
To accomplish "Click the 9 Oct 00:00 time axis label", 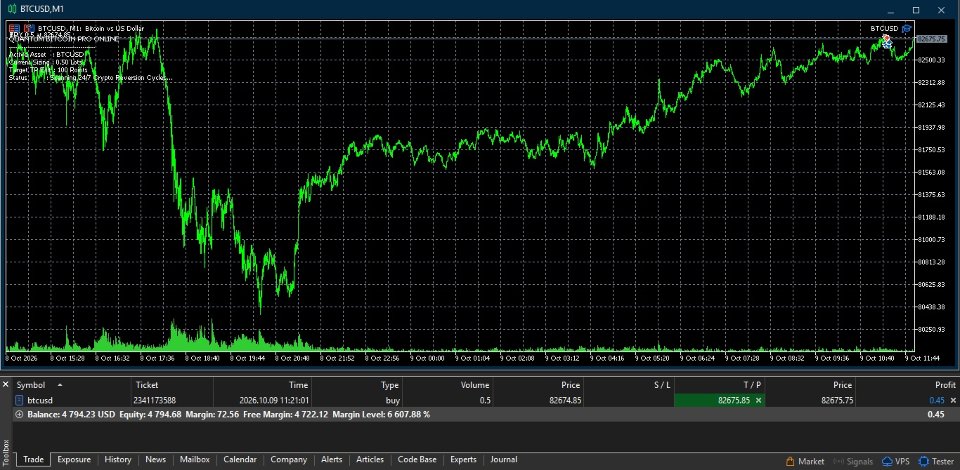I will [x=427, y=358].
